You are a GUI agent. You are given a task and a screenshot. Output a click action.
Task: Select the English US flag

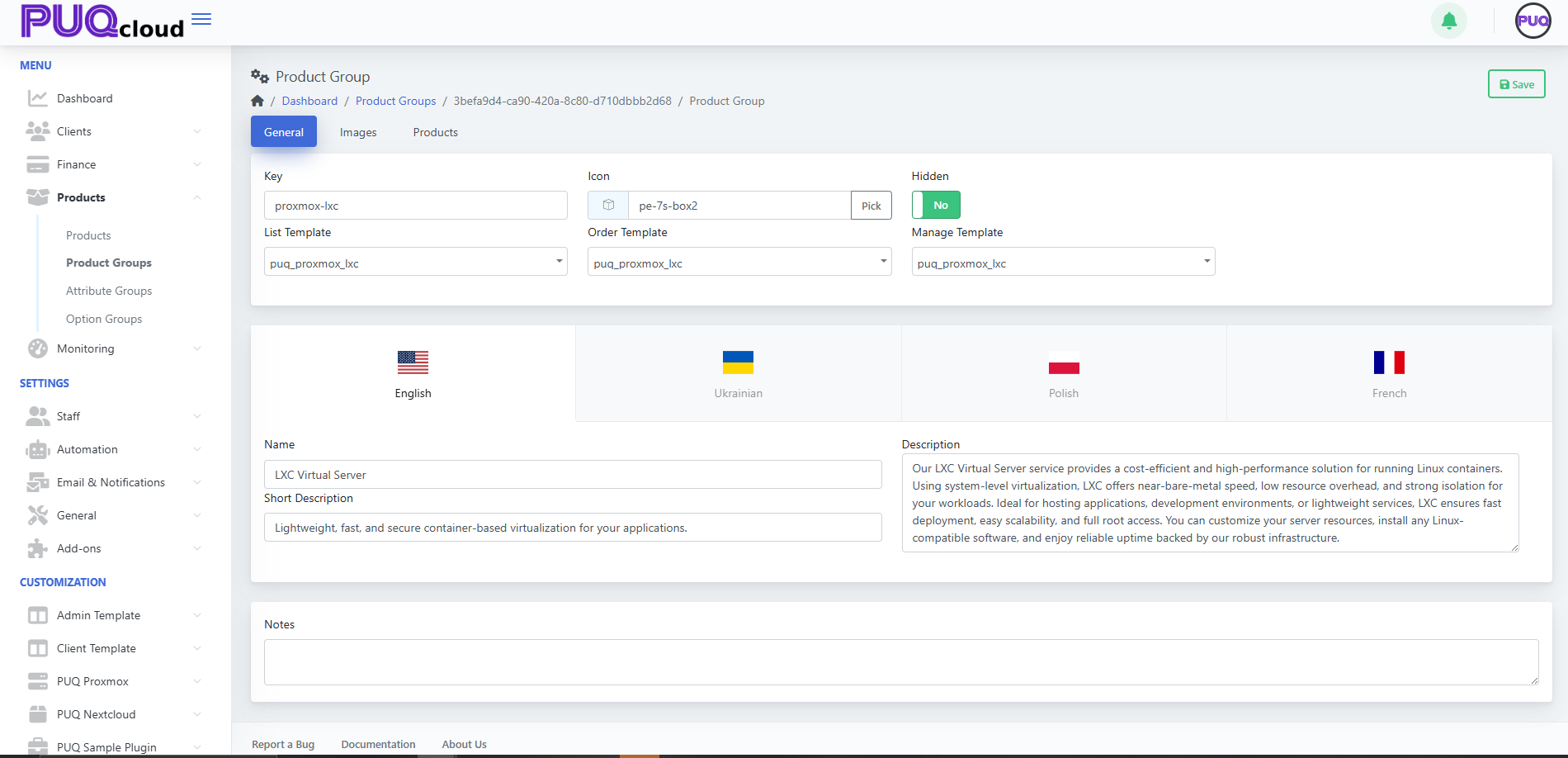(x=413, y=362)
